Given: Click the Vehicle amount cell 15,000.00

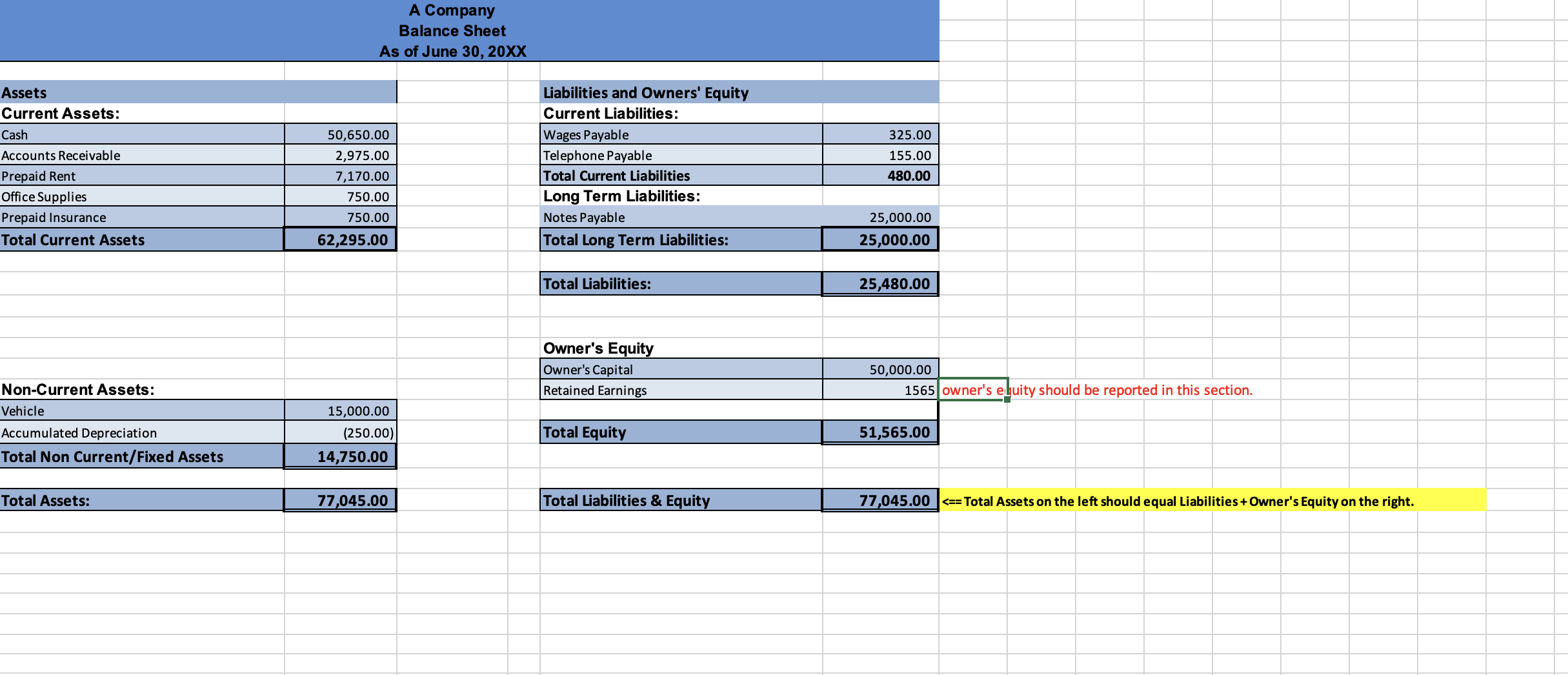Looking at the screenshot, I should 339,410.
